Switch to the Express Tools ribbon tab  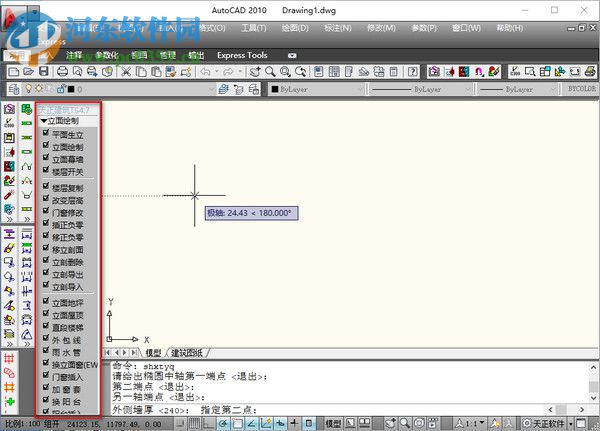tap(242, 55)
